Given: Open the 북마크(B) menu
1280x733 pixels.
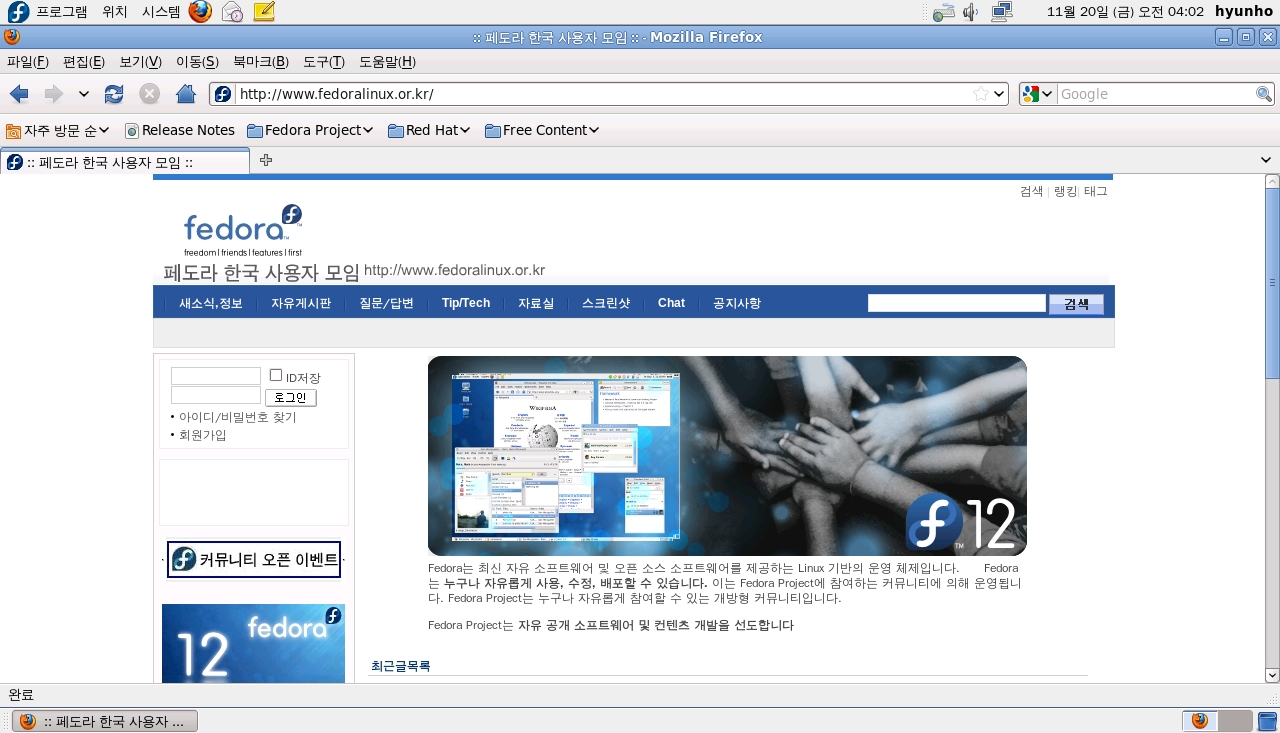Looking at the screenshot, I should pyautogui.click(x=261, y=62).
